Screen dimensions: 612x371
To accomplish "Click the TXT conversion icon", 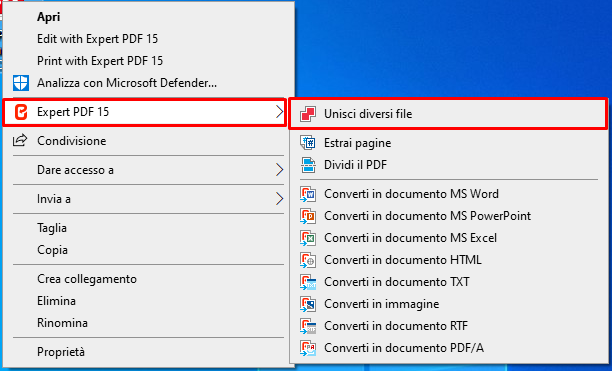I will [x=308, y=282].
